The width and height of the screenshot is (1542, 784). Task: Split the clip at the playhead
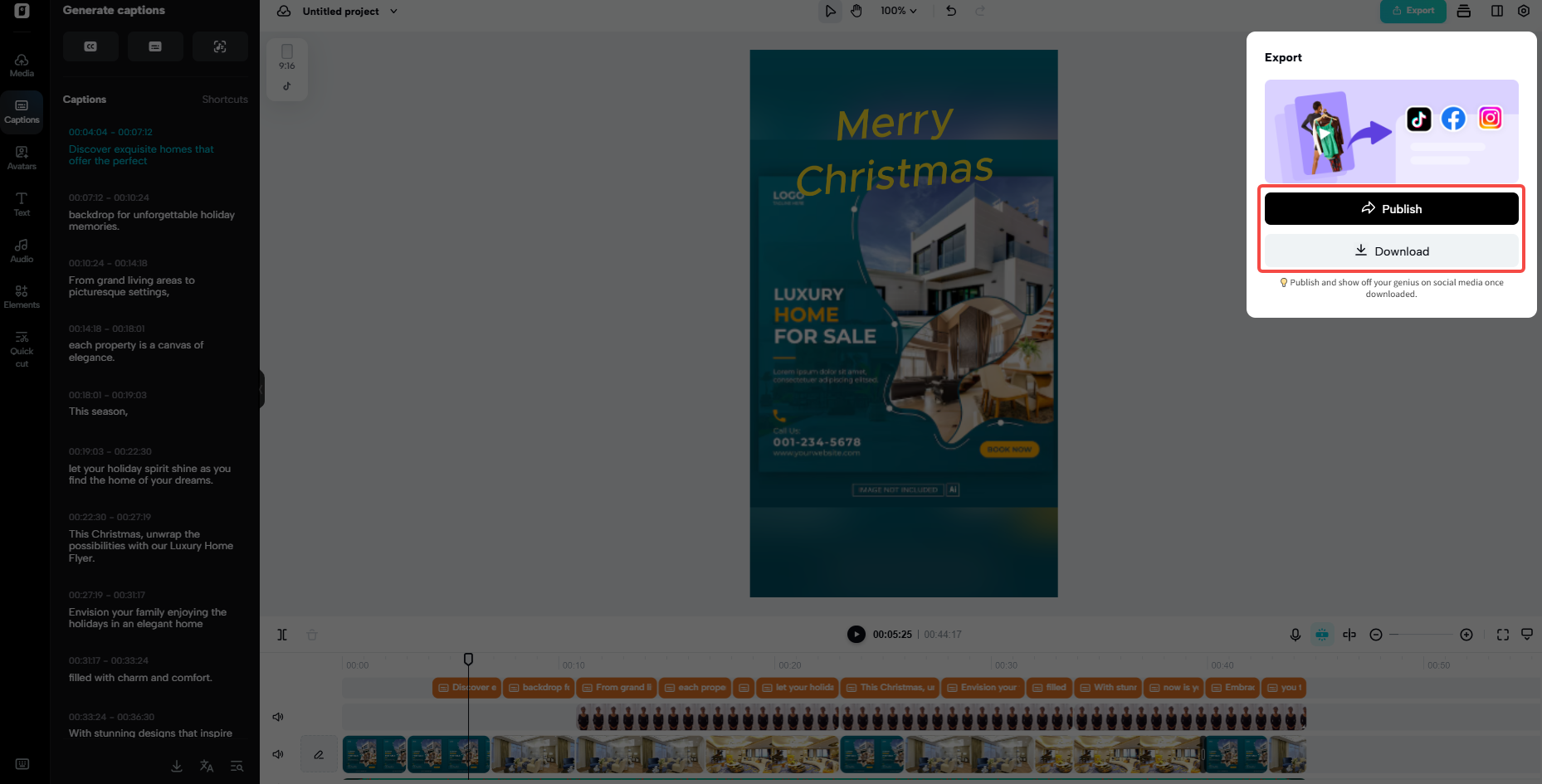[282, 635]
